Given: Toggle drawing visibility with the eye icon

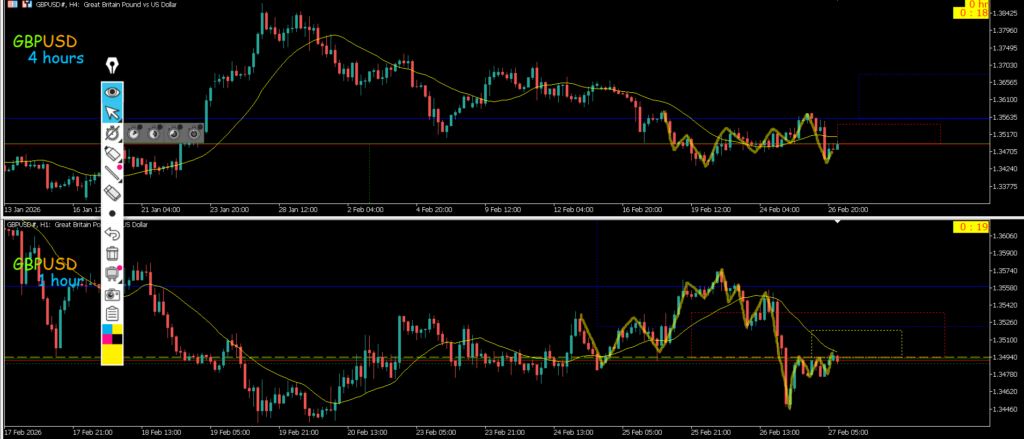Looking at the screenshot, I should pos(113,91).
